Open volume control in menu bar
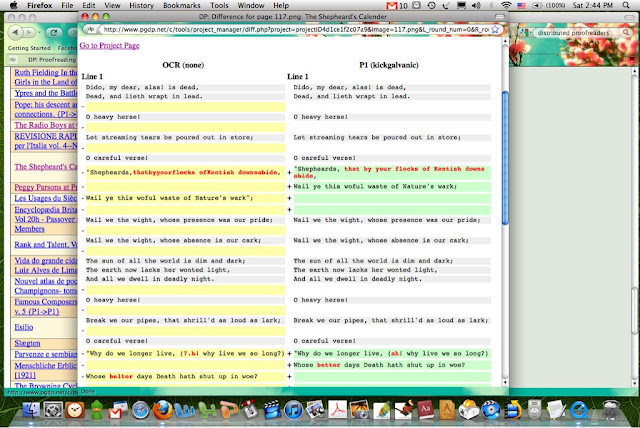 pyautogui.click(x=476, y=5)
